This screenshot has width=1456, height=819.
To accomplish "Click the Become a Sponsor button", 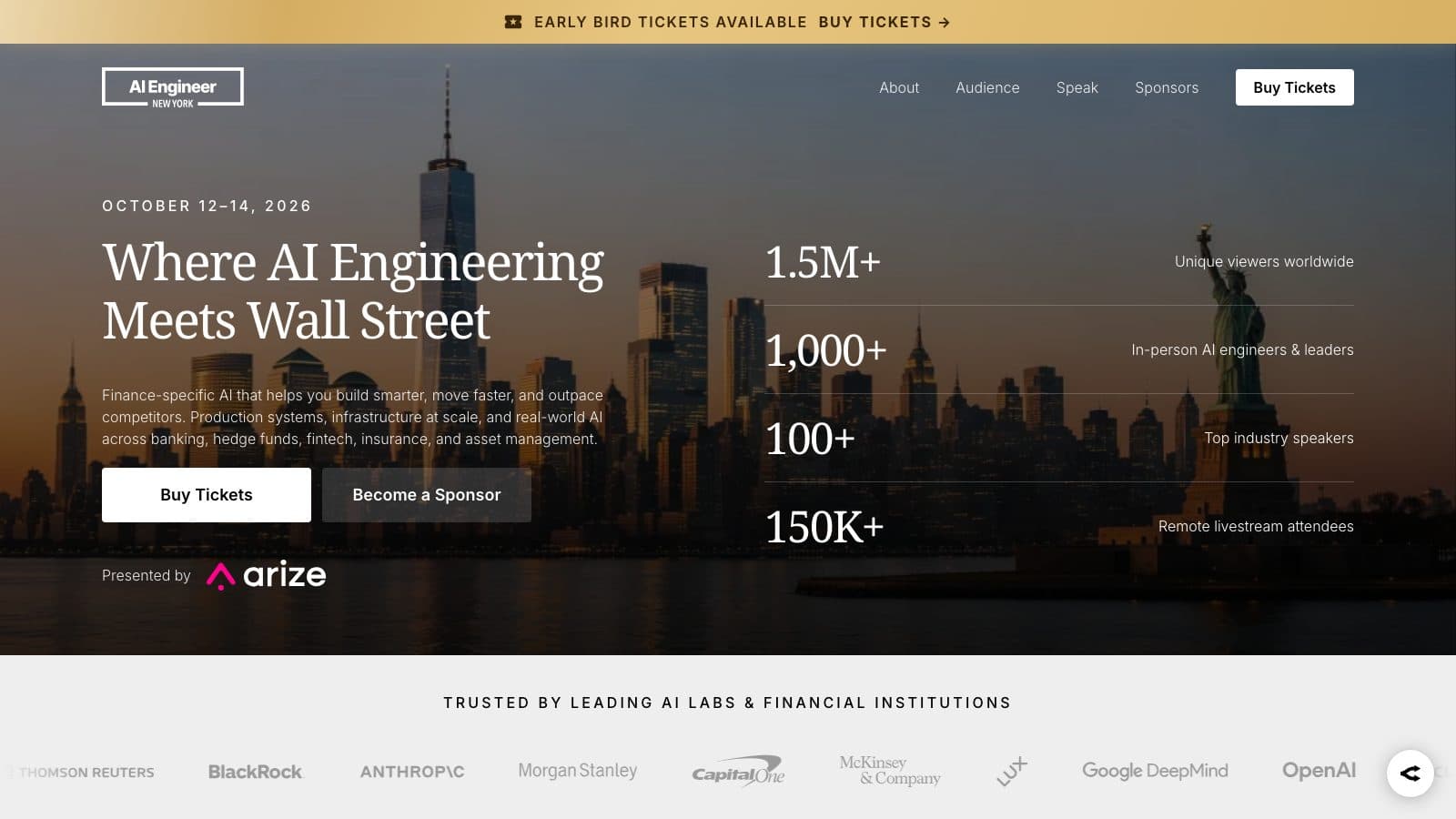I will coord(427,495).
